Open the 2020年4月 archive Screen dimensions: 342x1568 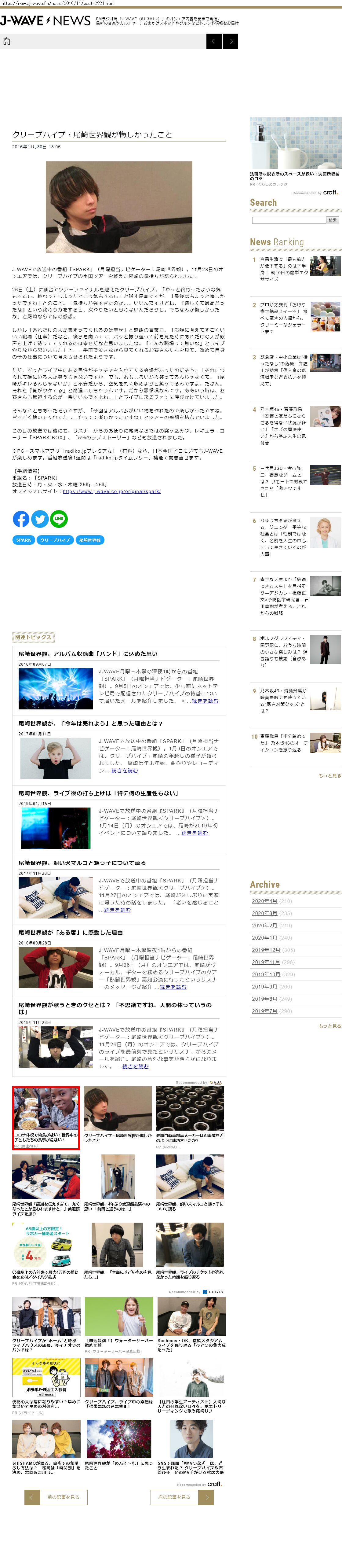tap(264, 901)
